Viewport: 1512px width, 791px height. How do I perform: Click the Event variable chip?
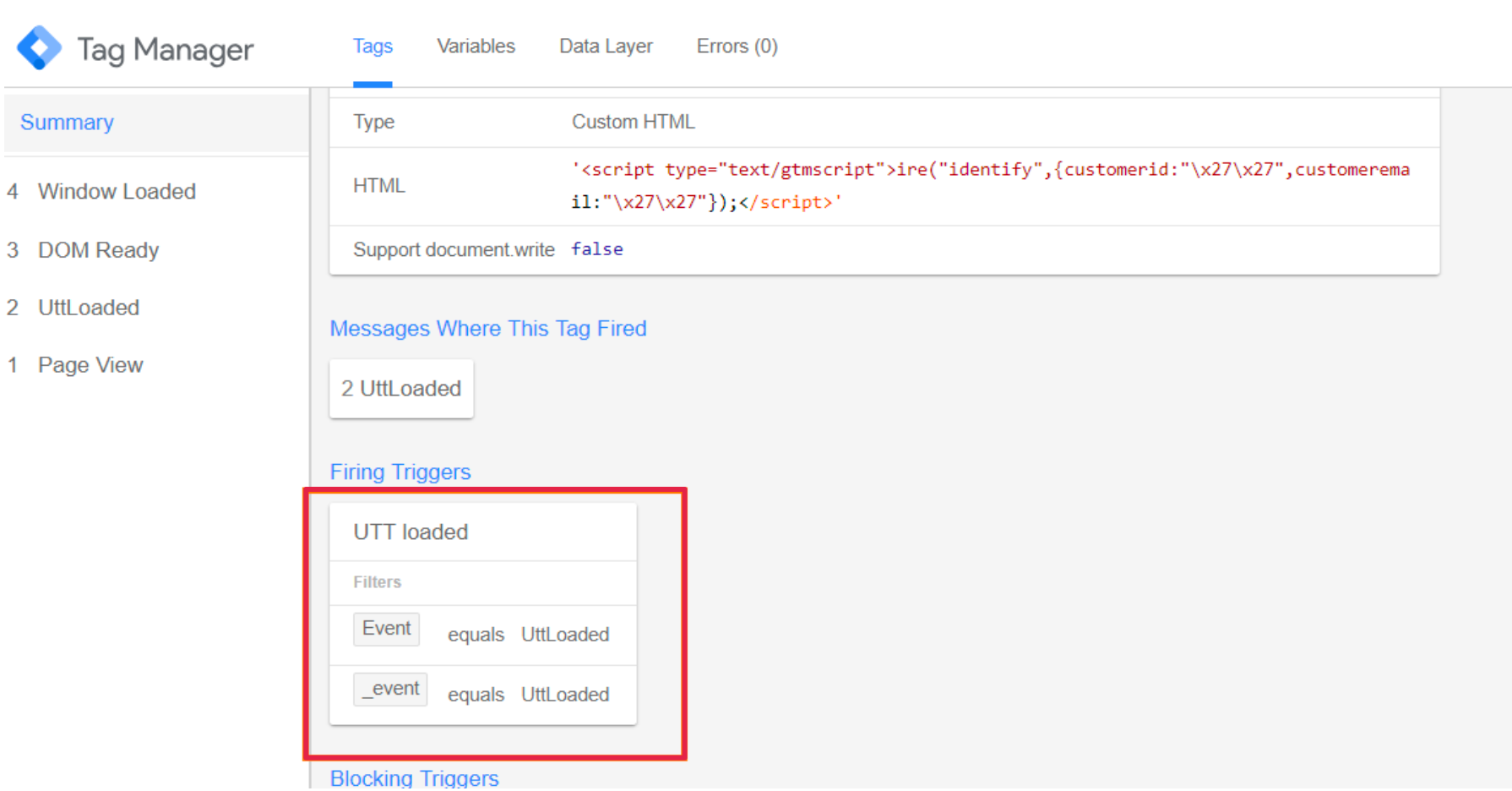[x=386, y=629]
